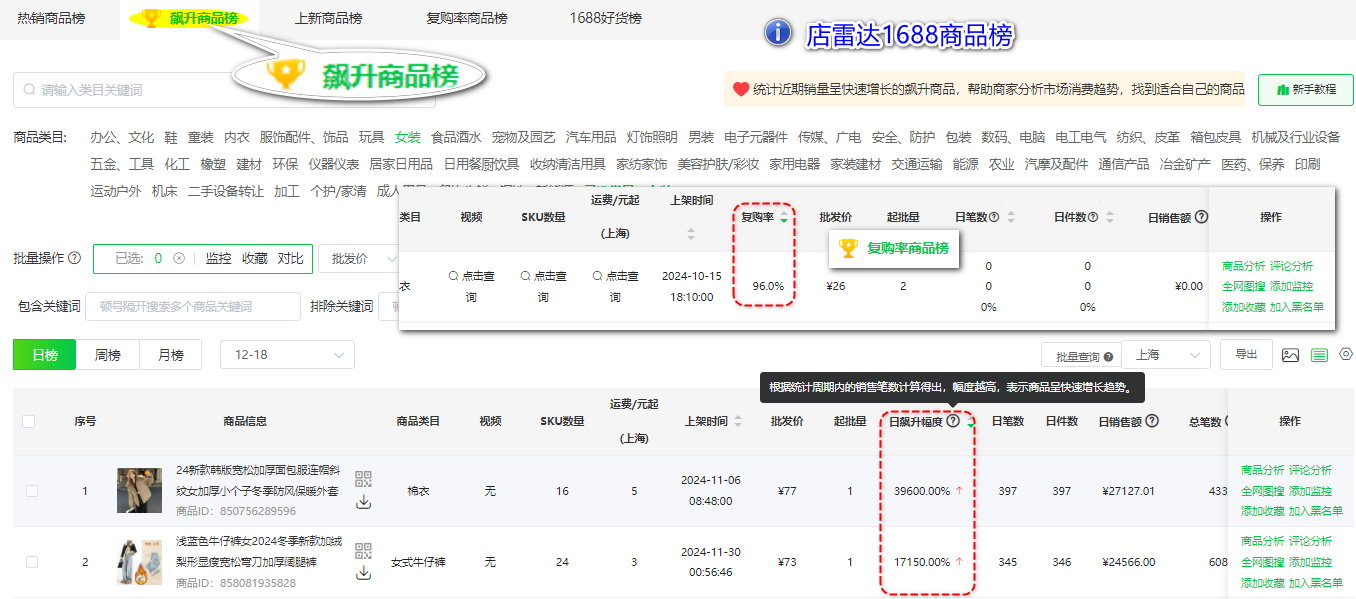This screenshot has height=599, width=1356.
Task: Select the green list view icon
Action: pyautogui.click(x=1319, y=355)
